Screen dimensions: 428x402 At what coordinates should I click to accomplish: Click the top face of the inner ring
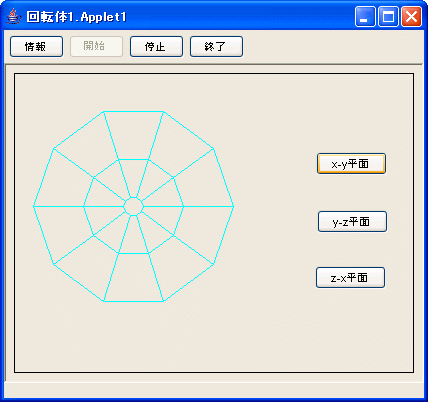[133, 178]
